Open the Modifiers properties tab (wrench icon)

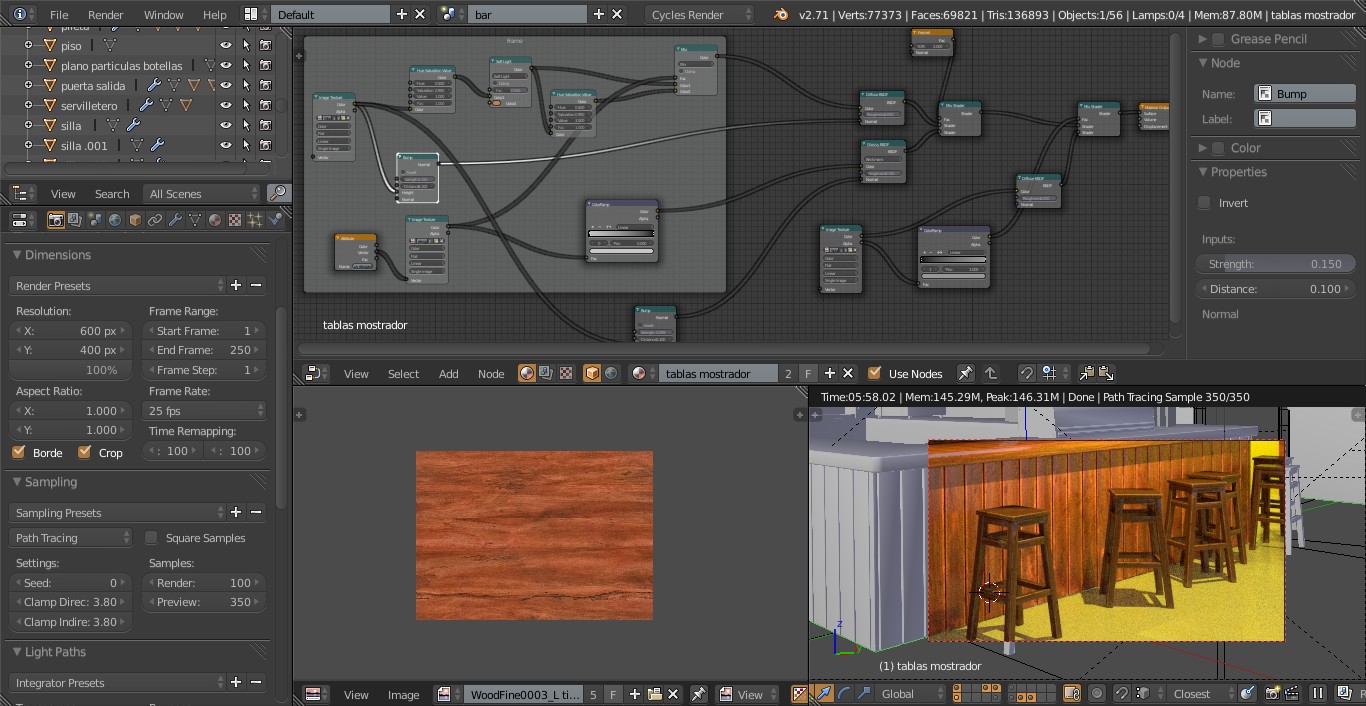(x=175, y=220)
